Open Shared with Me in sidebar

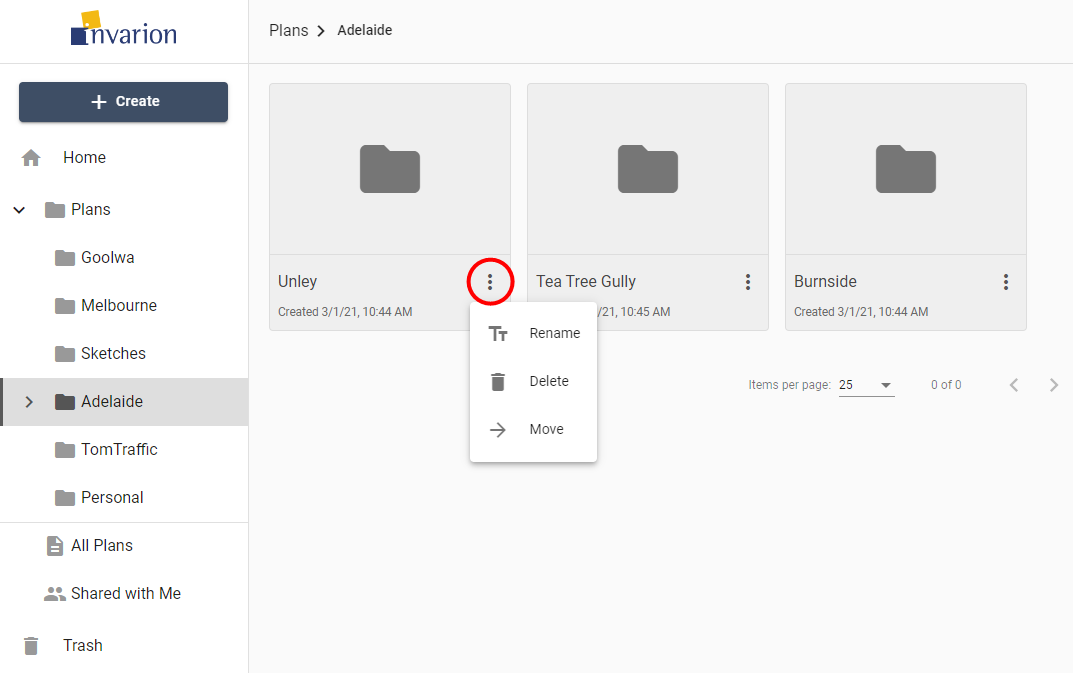tap(124, 594)
